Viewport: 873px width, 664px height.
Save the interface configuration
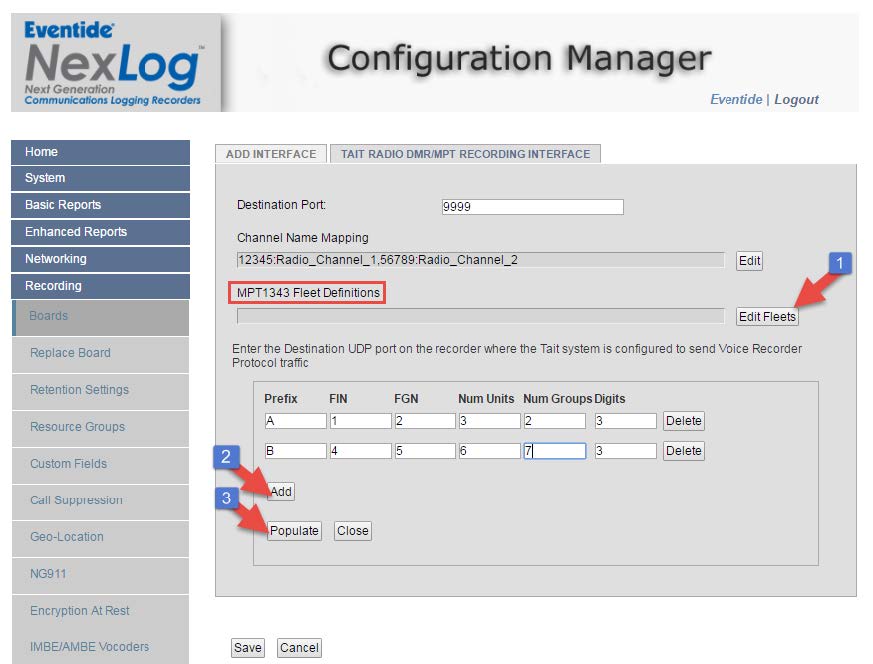(x=247, y=648)
